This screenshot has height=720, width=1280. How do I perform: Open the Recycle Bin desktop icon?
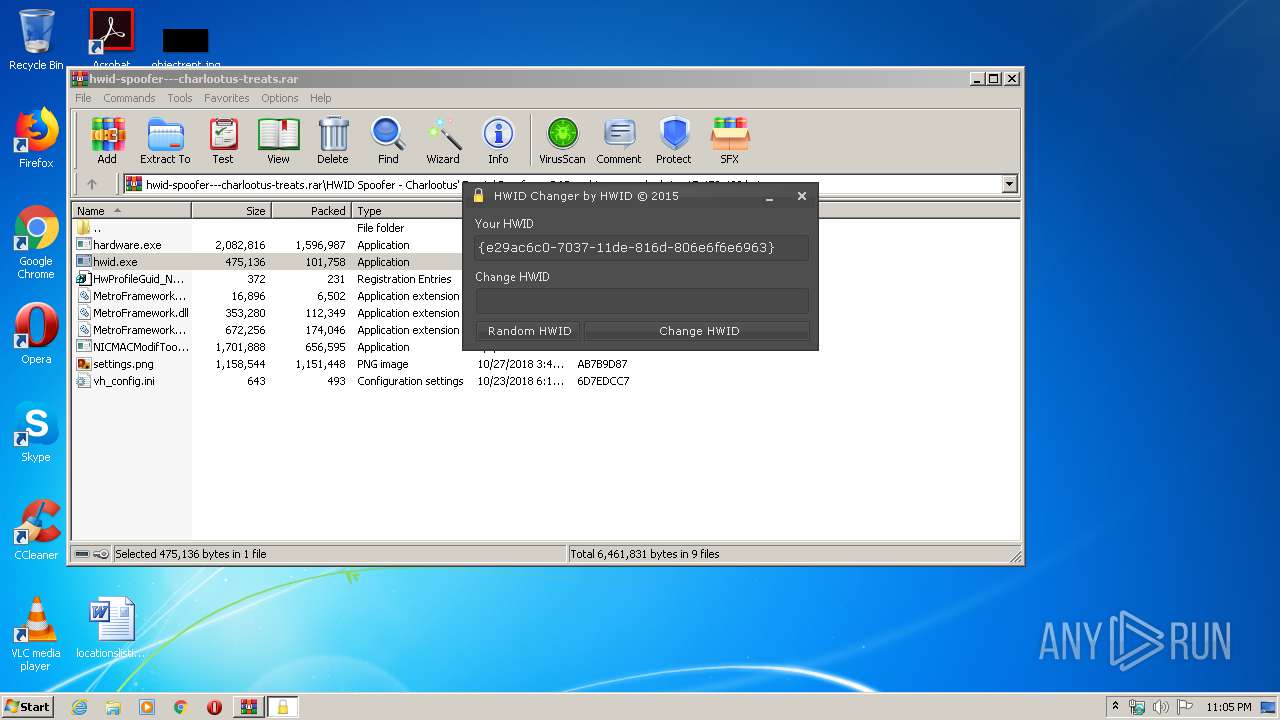(x=36, y=40)
